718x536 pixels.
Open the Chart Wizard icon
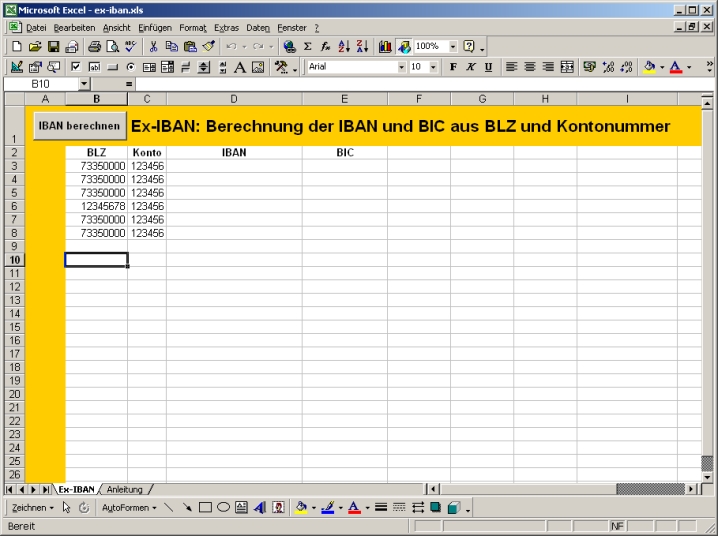pyautogui.click(x=385, y=46)
